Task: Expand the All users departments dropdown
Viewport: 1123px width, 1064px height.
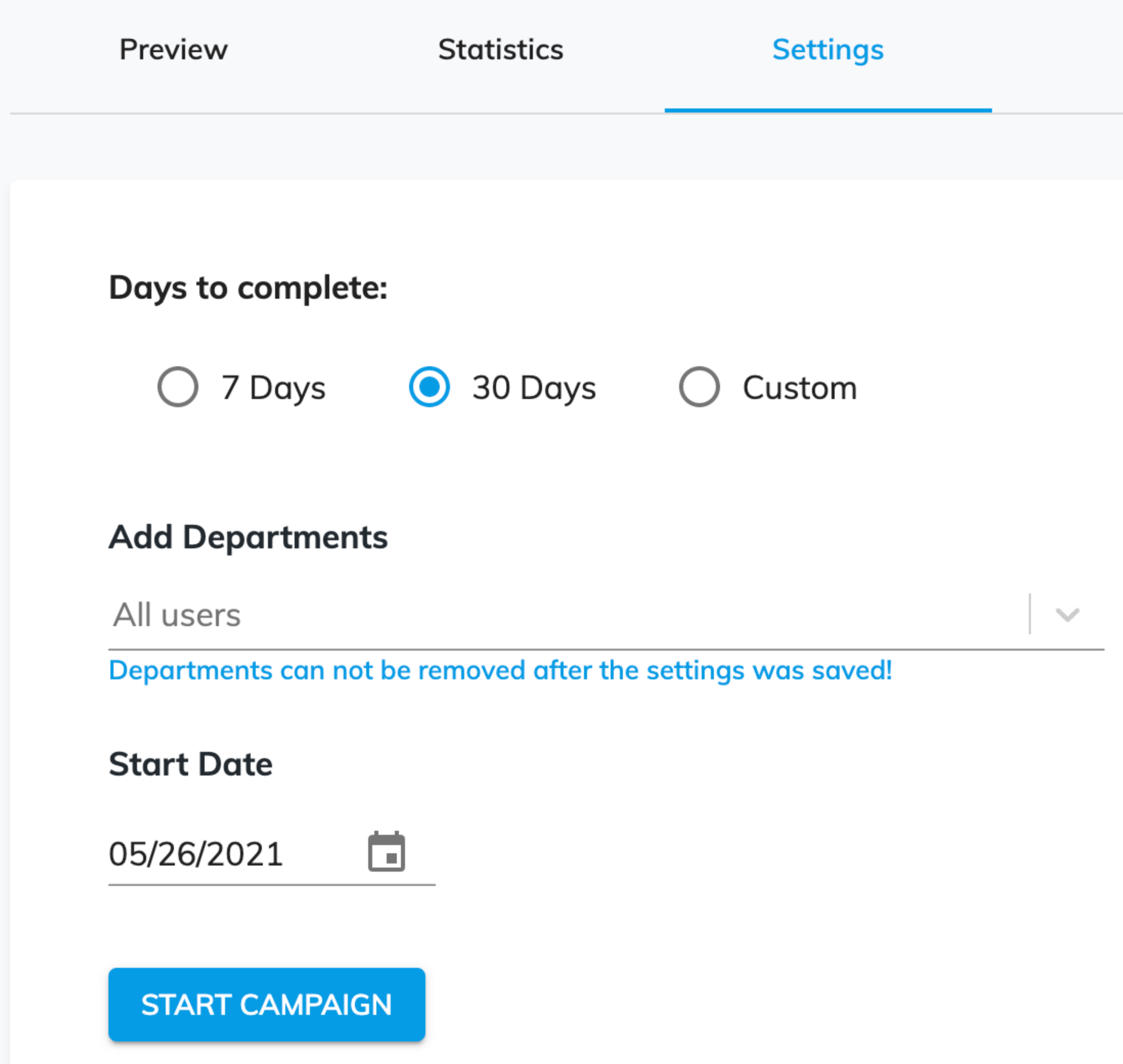Action: pos(606,614)
